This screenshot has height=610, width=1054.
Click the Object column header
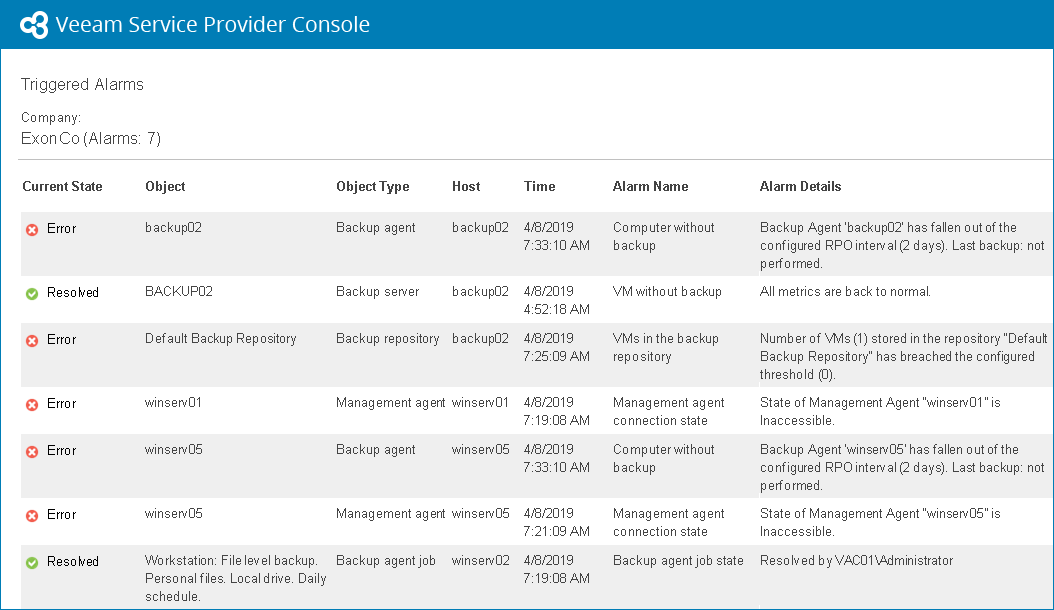165,187
